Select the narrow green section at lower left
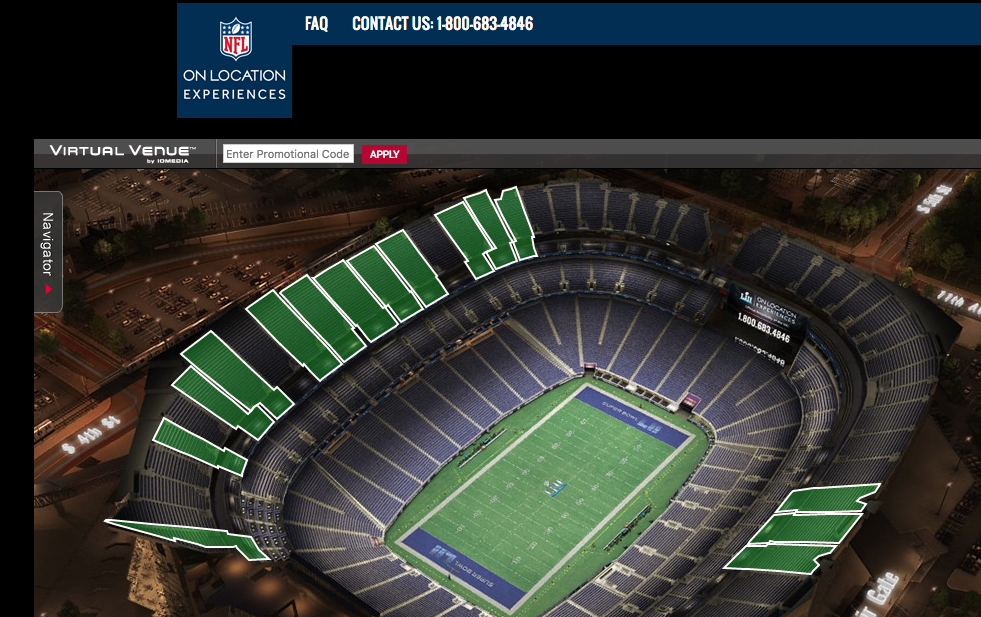 click(188, 537)
